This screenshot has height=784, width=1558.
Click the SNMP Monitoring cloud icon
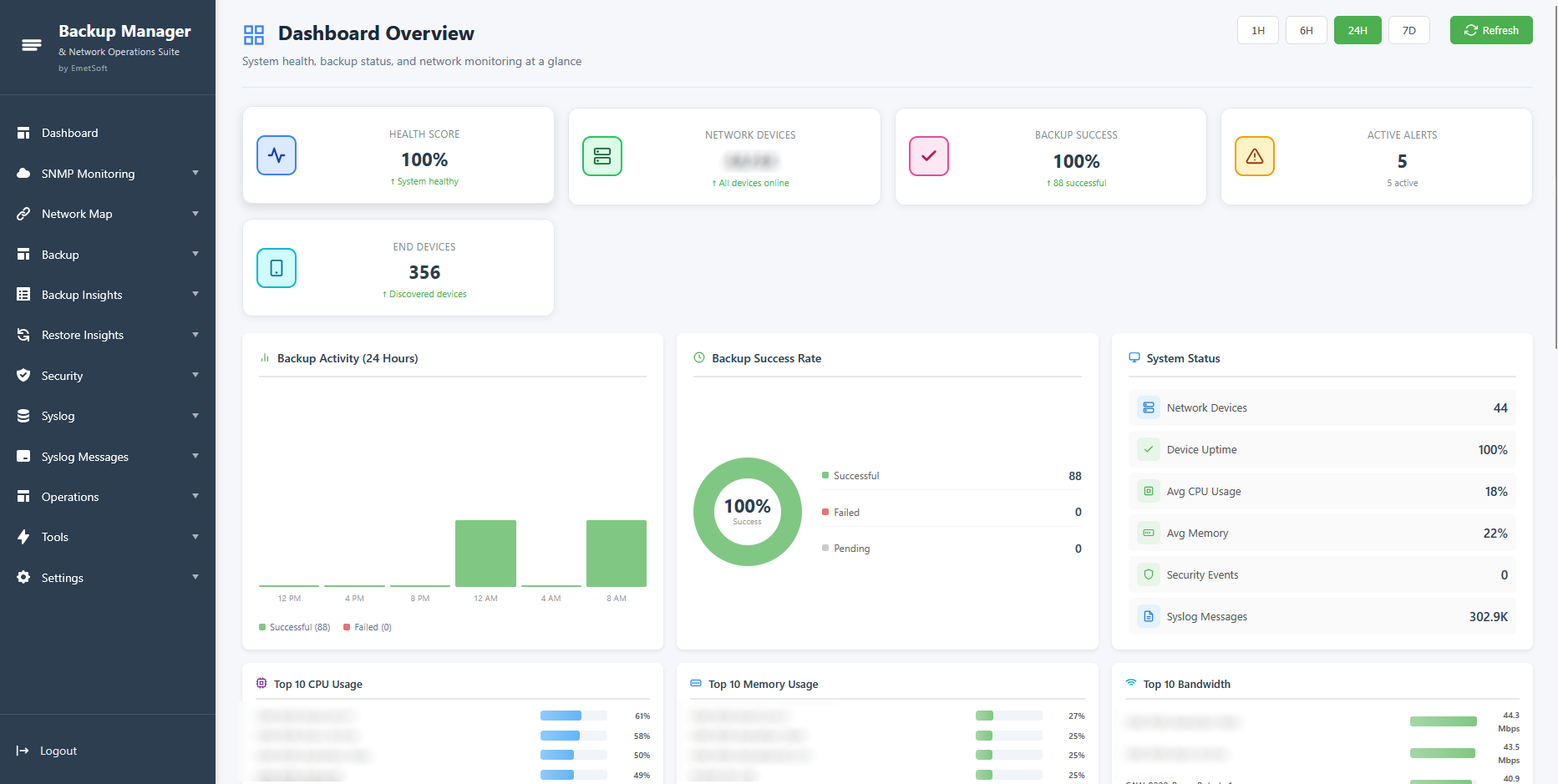(23, 174)
